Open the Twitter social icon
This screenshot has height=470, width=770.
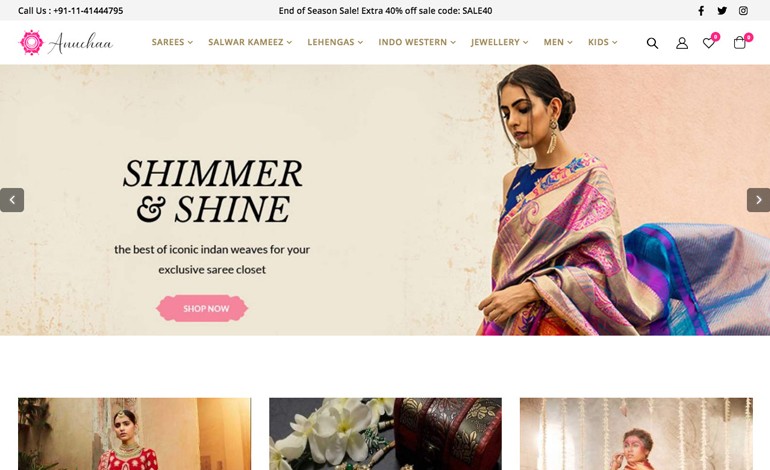[722, 11]
